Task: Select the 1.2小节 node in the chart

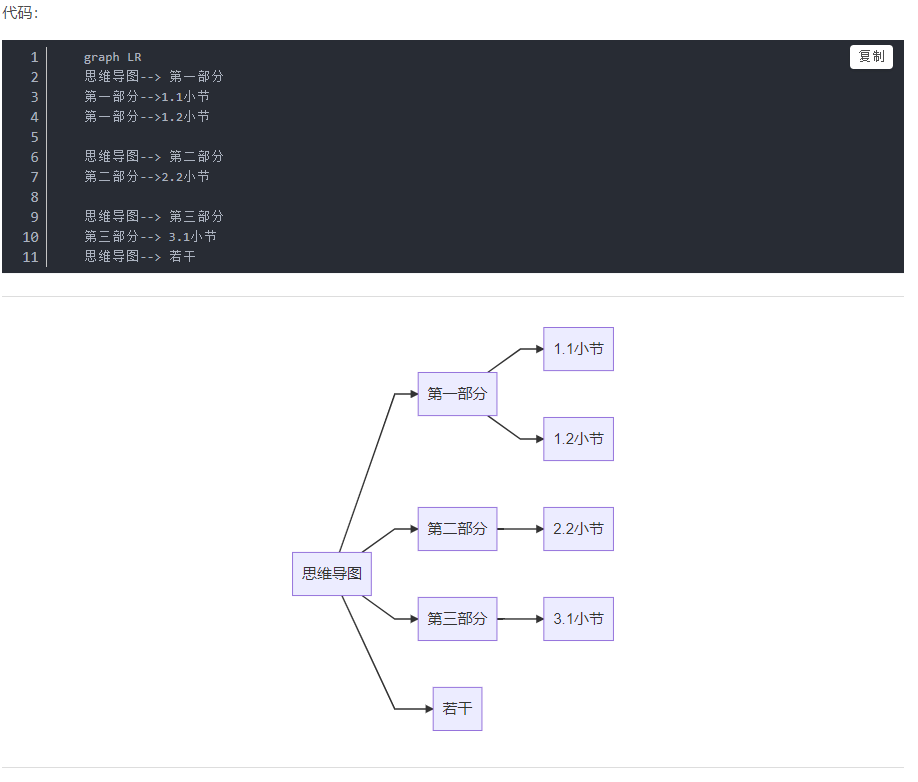Action: 578,439
